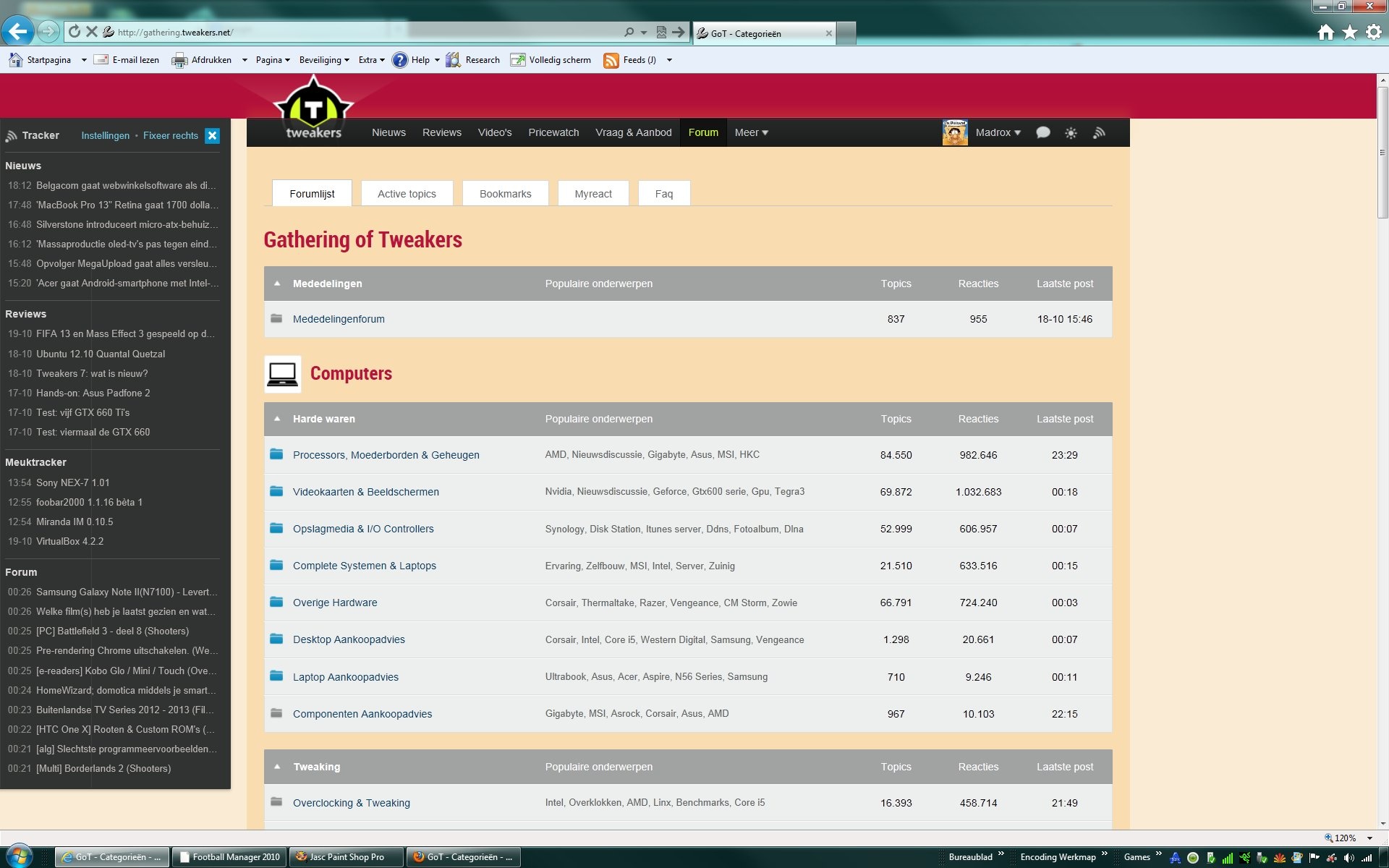This screenshot has height=868, width=1389.
Task: Click the RSS tracker icon in navbar
Action: [x=1099, y=133]
